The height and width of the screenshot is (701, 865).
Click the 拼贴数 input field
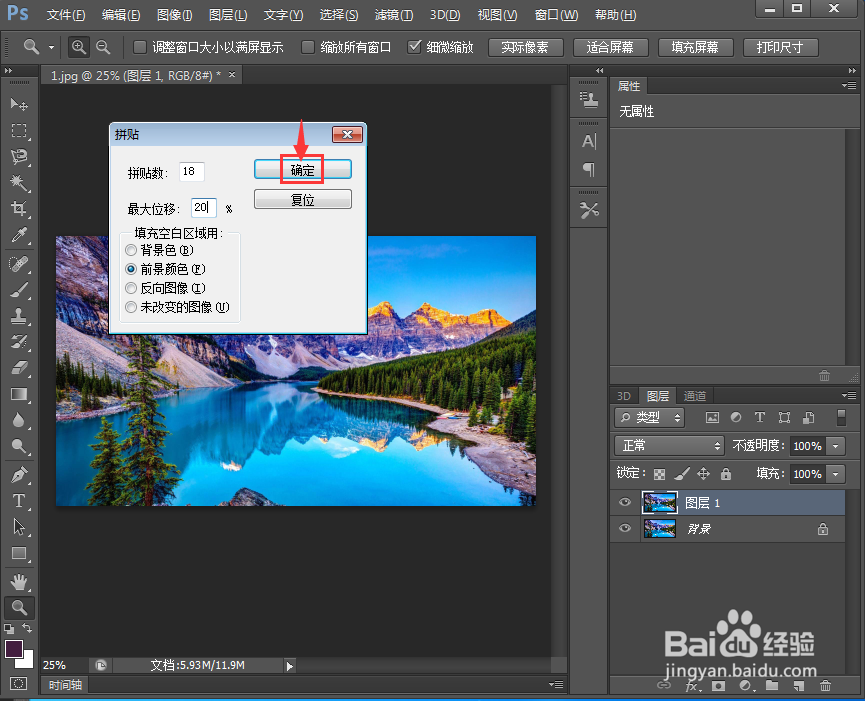pos(190,171)
